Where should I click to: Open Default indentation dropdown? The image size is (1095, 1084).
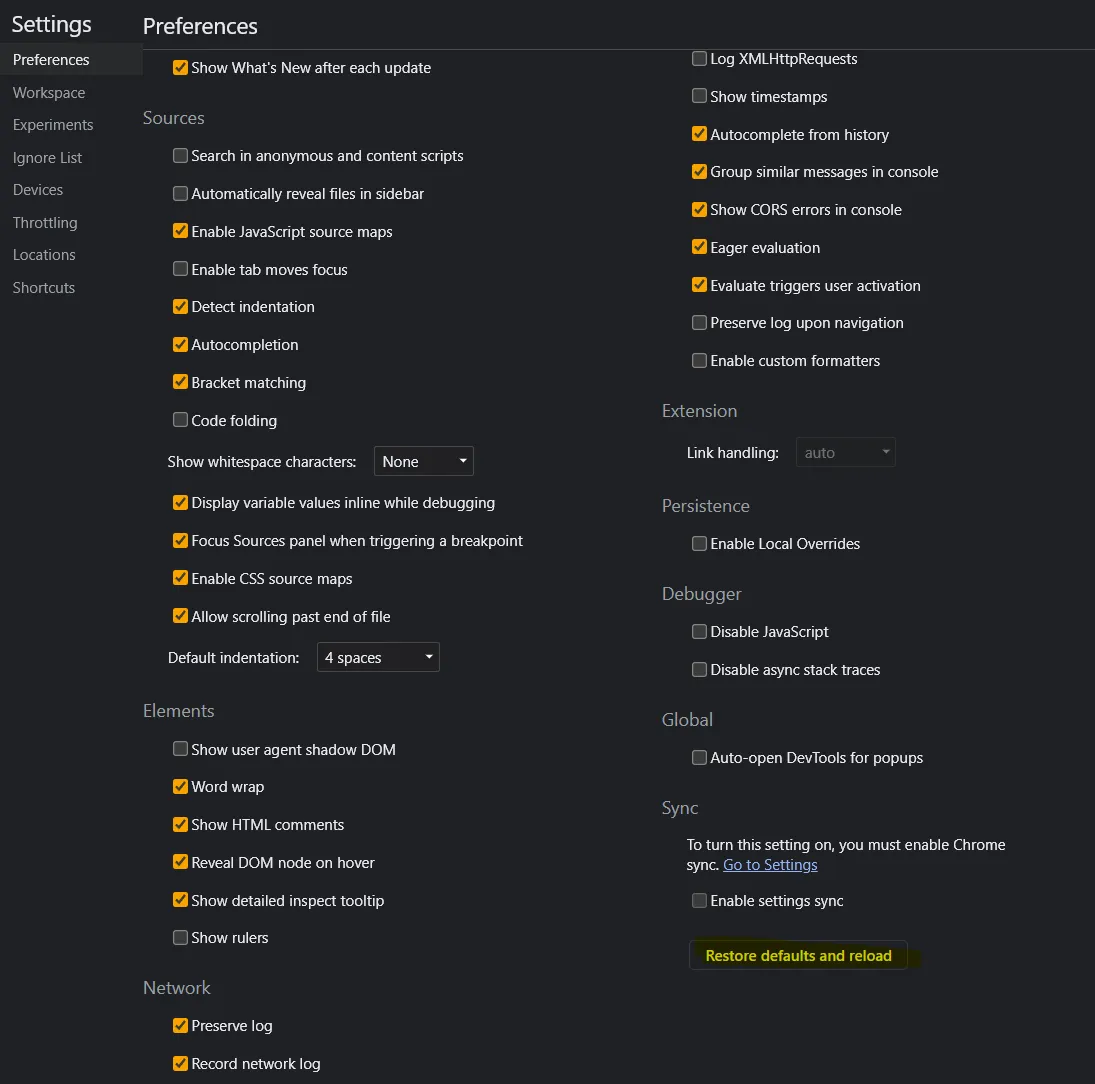pyautogui.click(x=378, y=658)
